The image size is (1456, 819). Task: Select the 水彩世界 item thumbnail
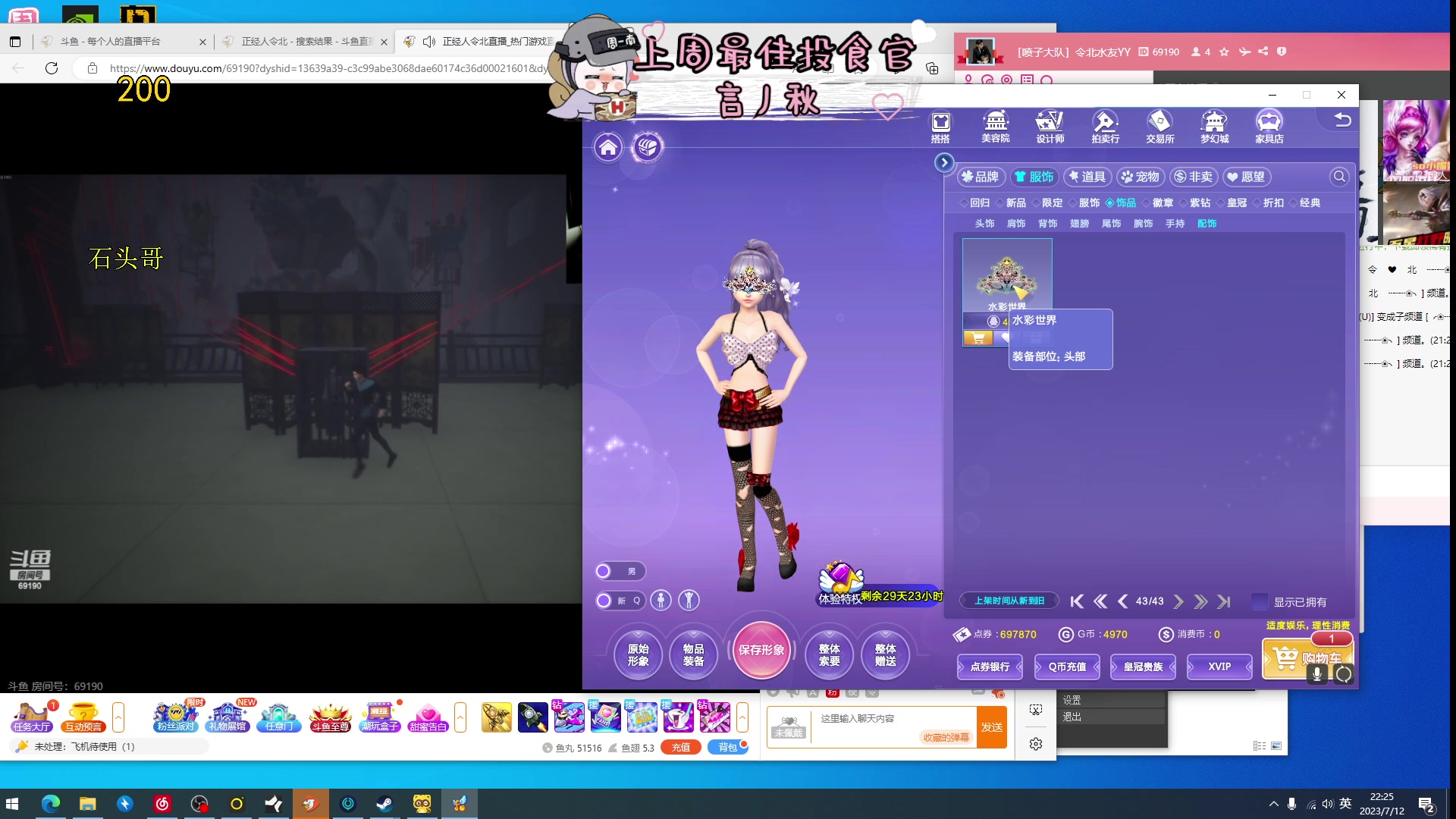pos(1007,276)
